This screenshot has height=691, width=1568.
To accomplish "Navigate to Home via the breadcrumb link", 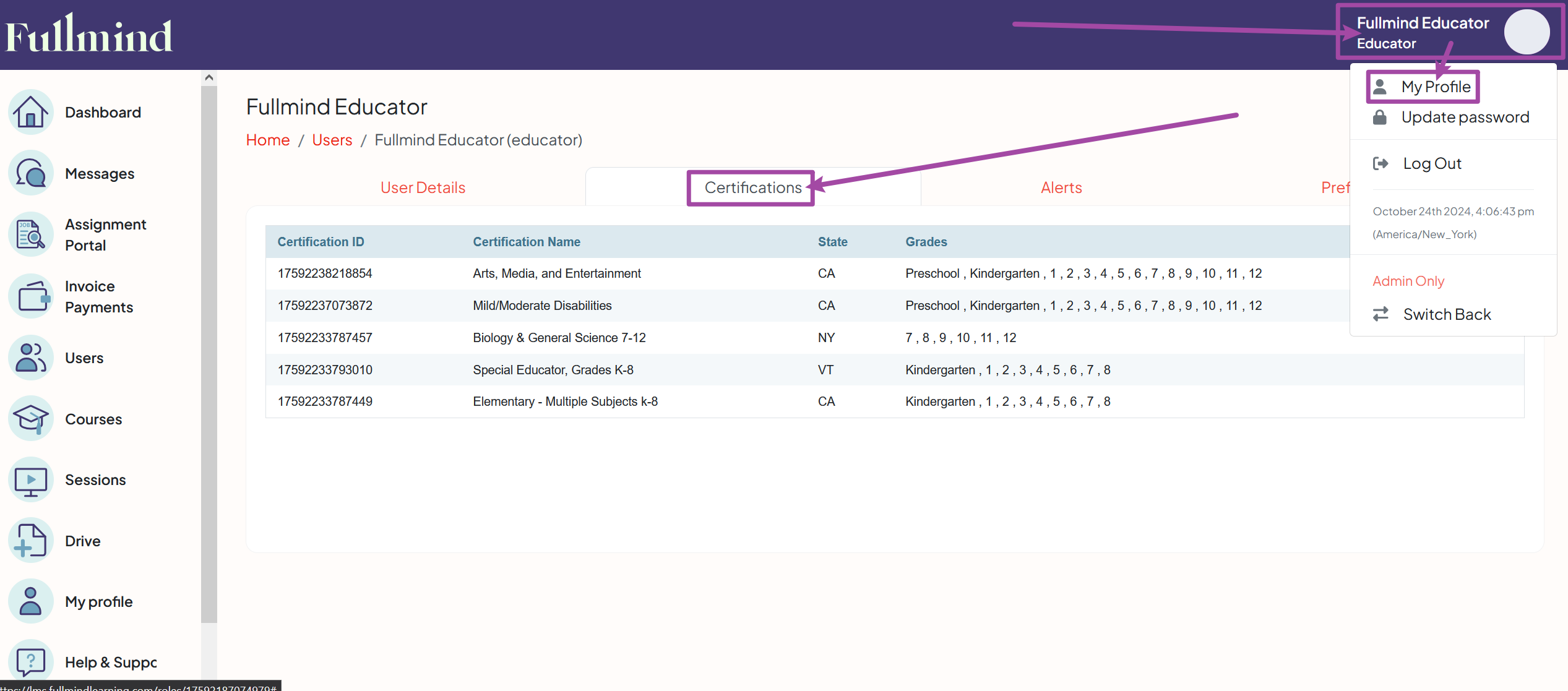I will coord(267,140).
